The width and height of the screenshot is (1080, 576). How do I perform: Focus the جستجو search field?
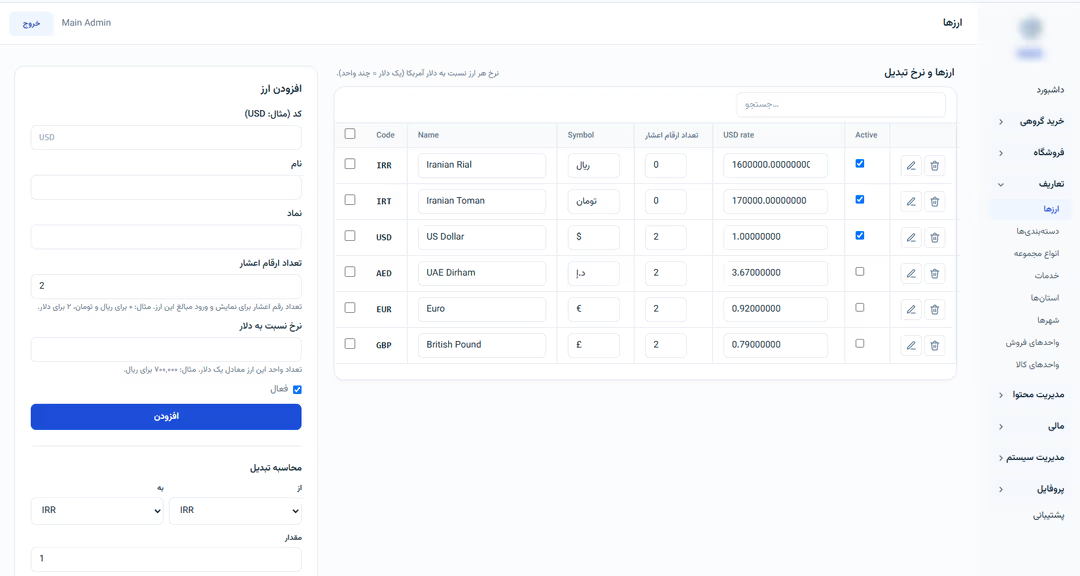pyautogui.click(x=840, y=105)
